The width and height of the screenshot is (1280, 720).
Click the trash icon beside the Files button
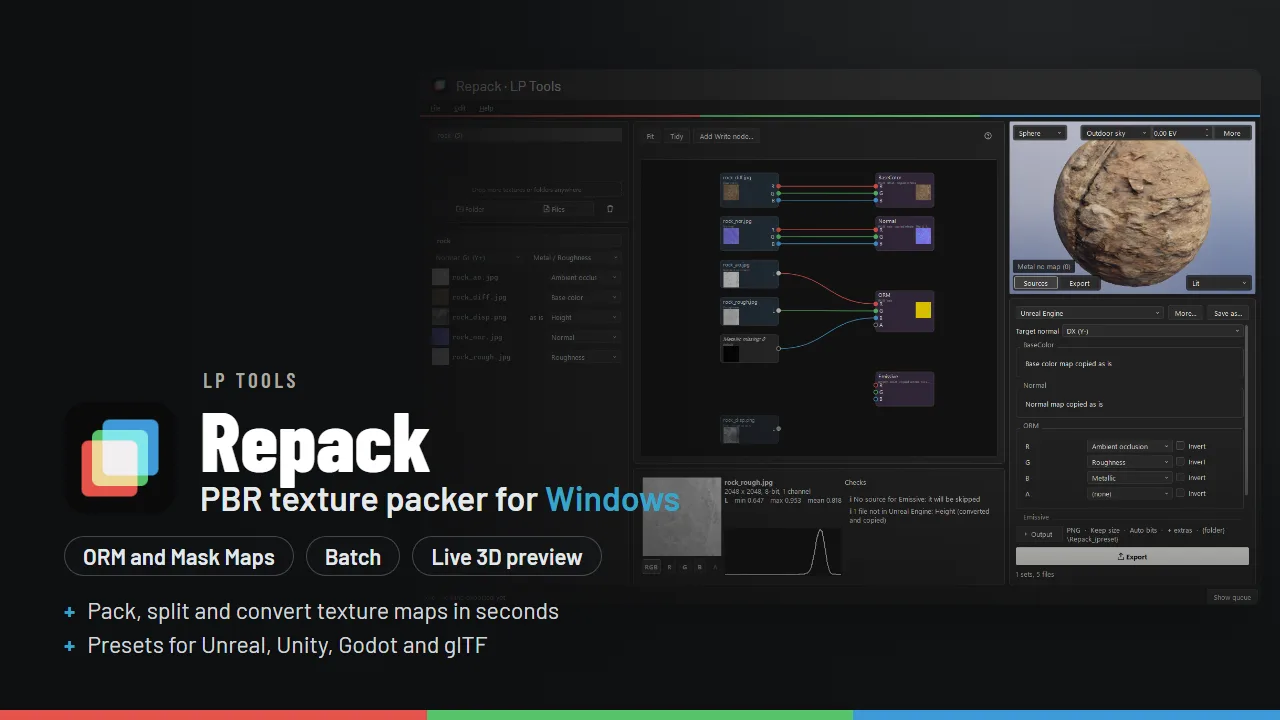[610, 209]
